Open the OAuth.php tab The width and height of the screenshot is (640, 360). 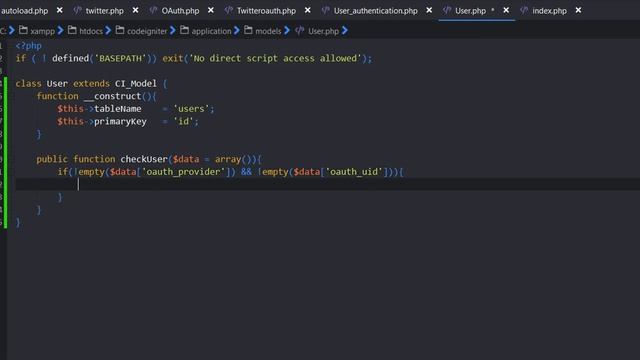click(x=180, y=11)
